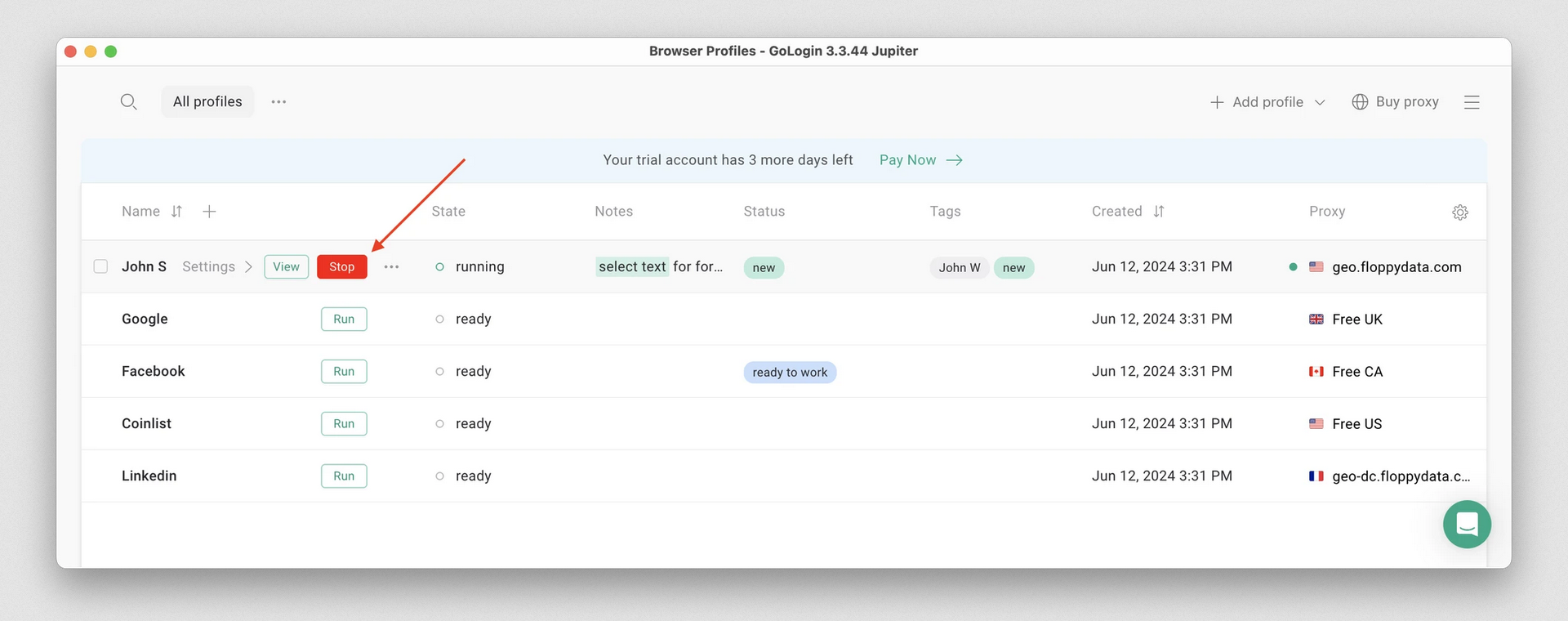Open geo.floppydata.com proxy for John S

point(1396,267)
